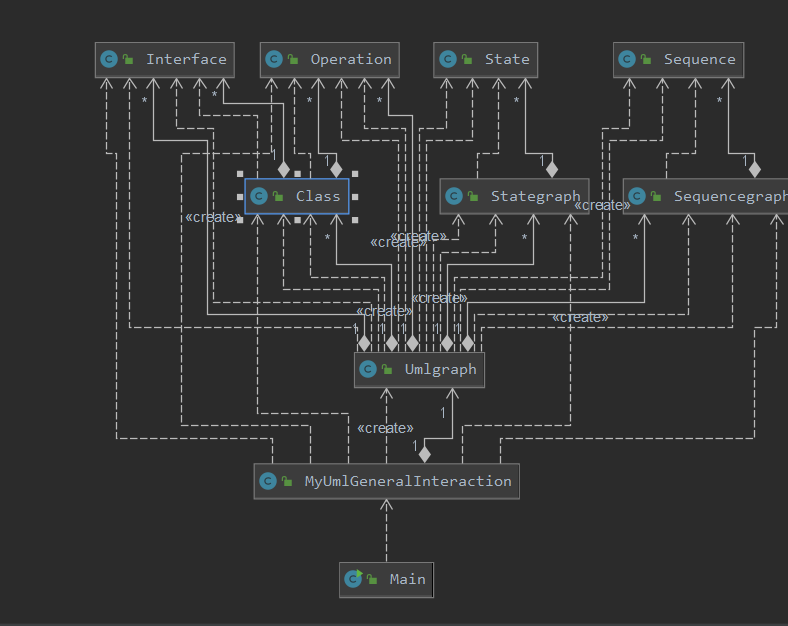Select the Sequence class node
This screenshot has height=626, width=788.
[x=678, y=60]
